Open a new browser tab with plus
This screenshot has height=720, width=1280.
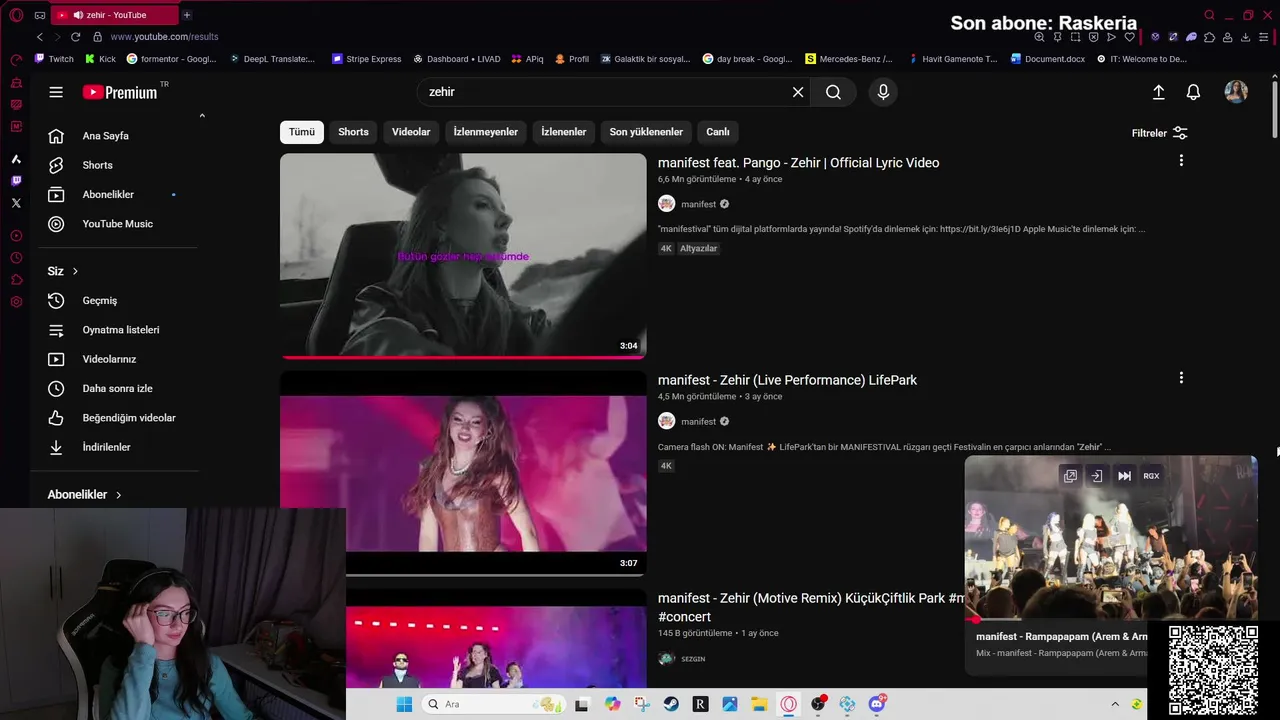pos(187,15)
